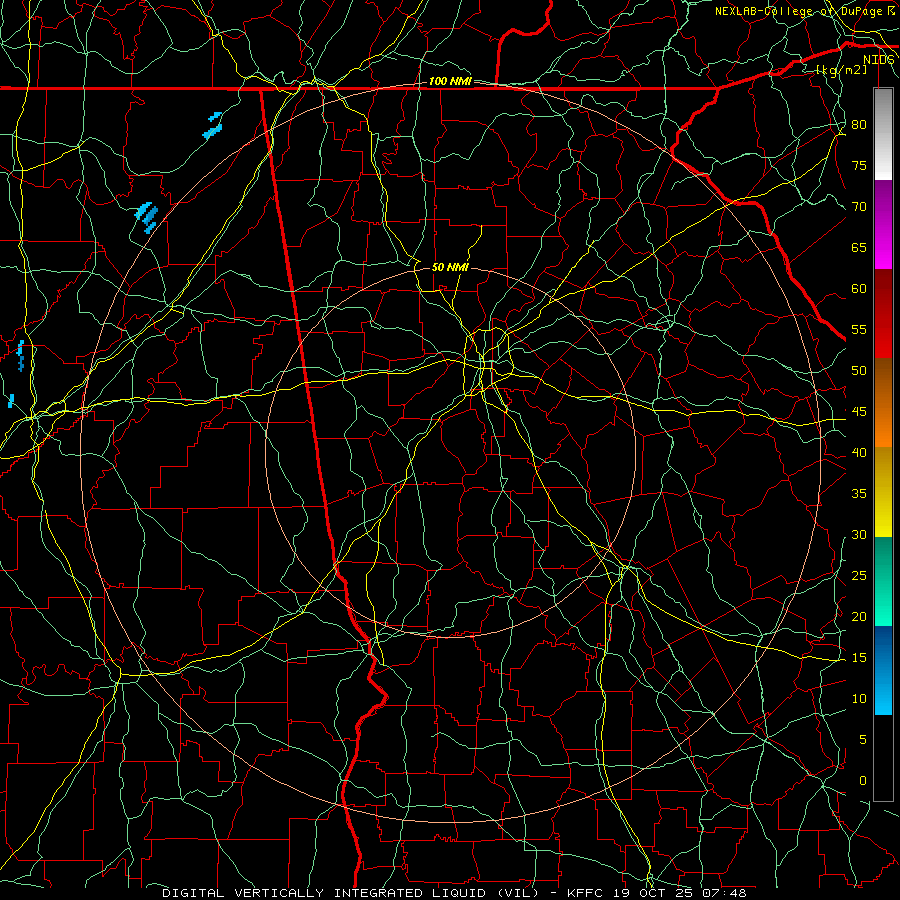Image resolution: width=900 pixels, height=900 pixels.
Task: Click the scale value 65
Action: click(859, 248)
